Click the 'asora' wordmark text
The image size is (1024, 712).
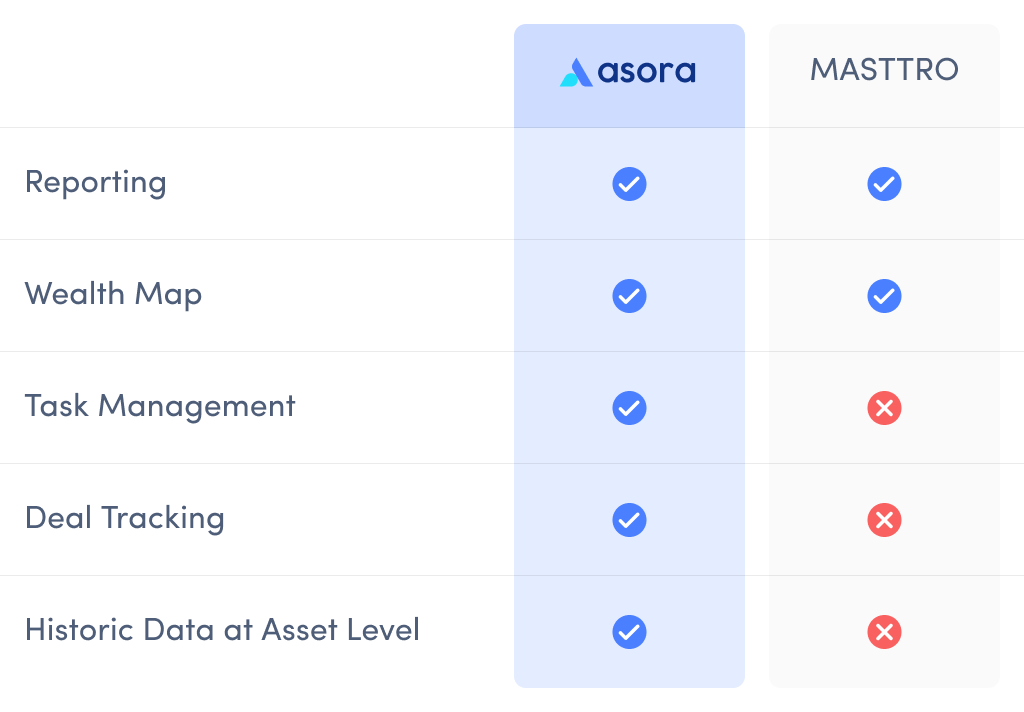coord(647,72)
